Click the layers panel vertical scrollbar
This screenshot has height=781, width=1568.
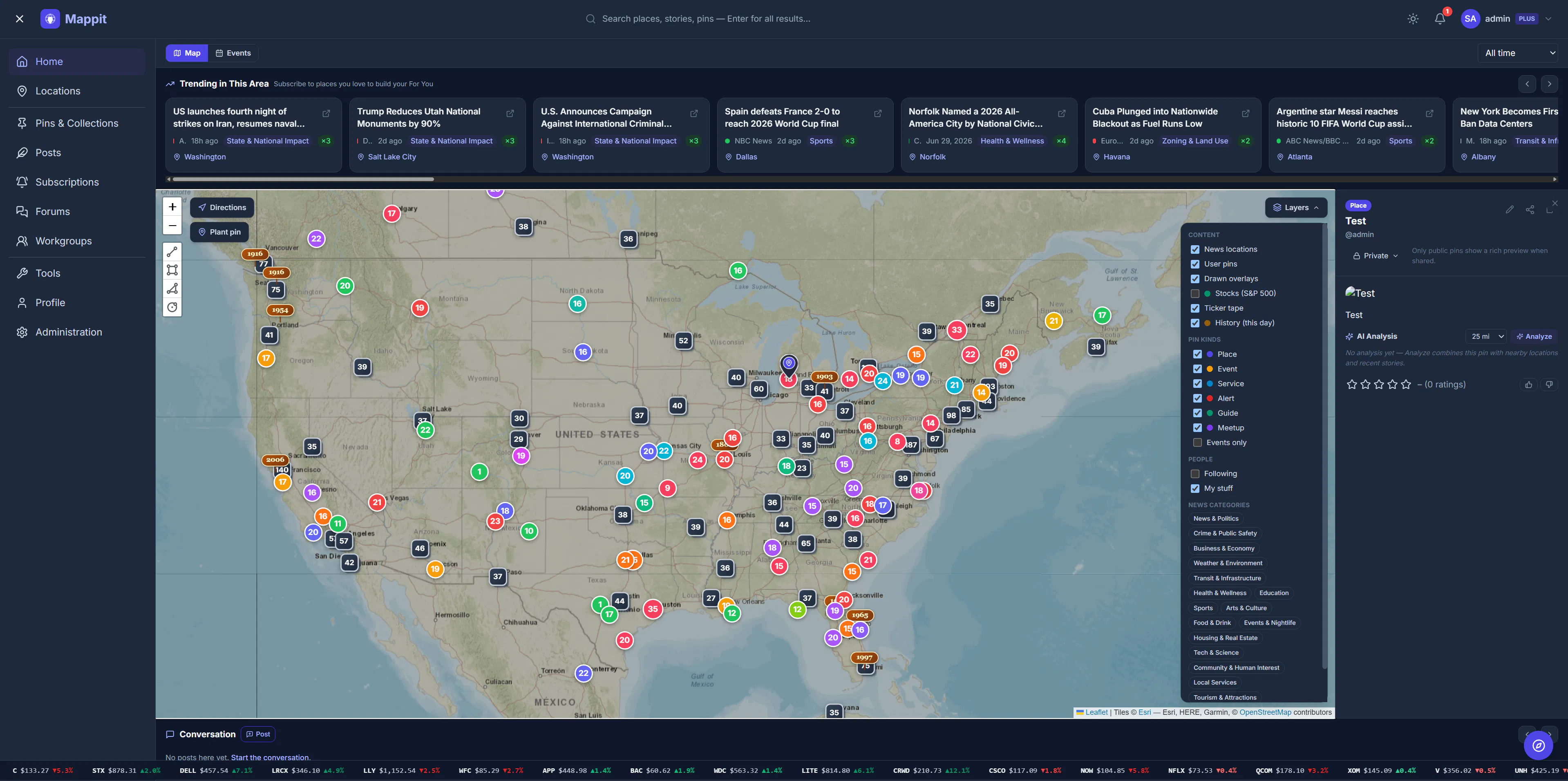1324,445
